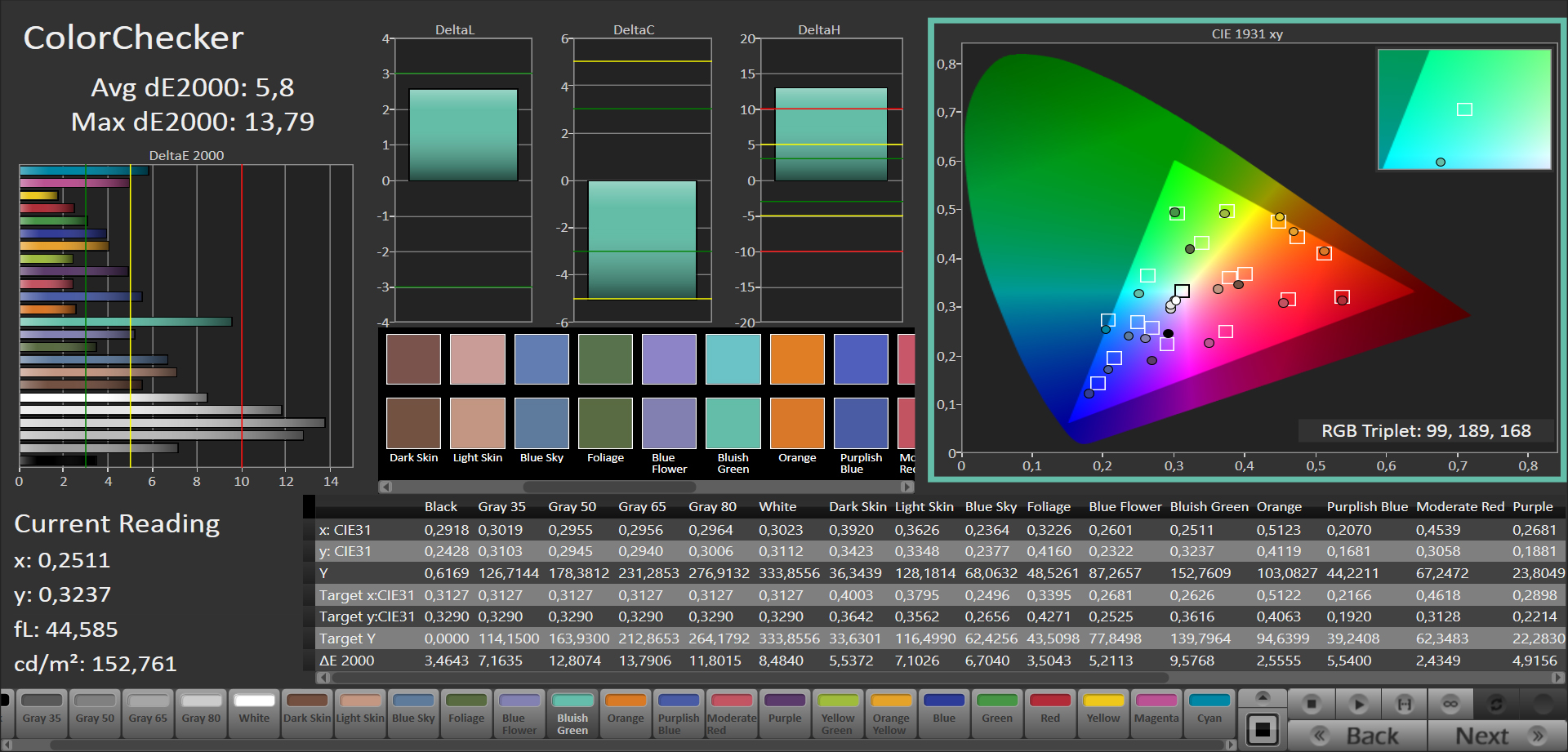Pick the Yellow Green patch button
Screen dimensions: 1568x752
pos(838,714)
